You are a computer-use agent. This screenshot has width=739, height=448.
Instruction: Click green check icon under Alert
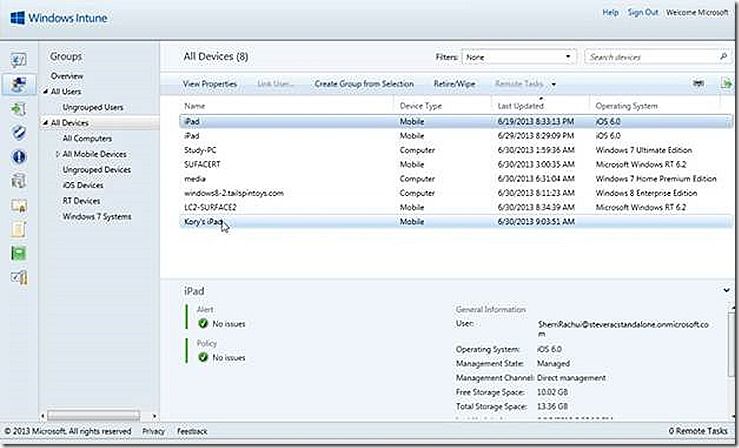click(203, 324)
